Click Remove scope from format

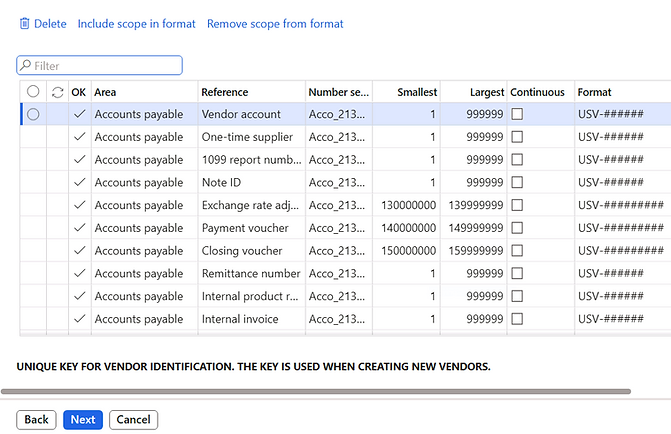click(x=275, y=24)
